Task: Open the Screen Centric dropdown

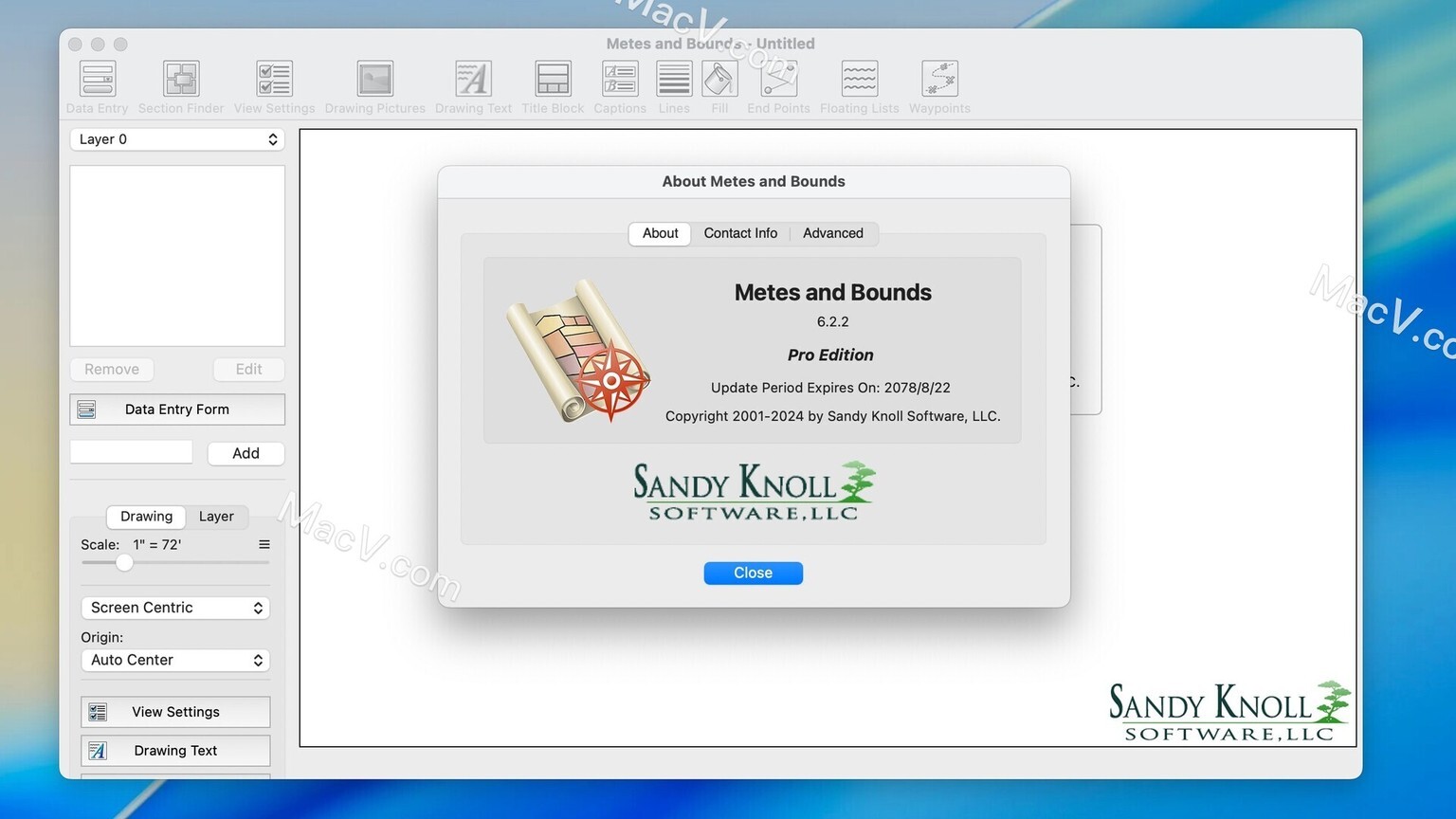Action: coord(175,608)
